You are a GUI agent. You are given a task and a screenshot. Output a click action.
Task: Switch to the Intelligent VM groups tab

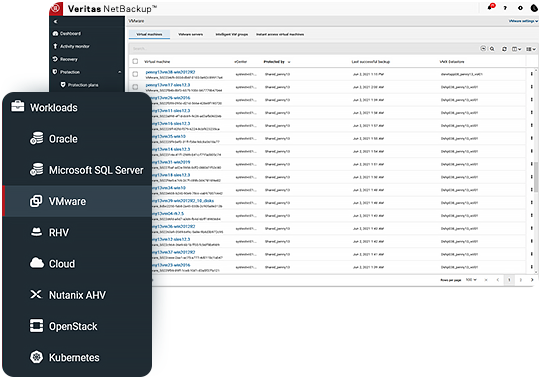[231, 34]
